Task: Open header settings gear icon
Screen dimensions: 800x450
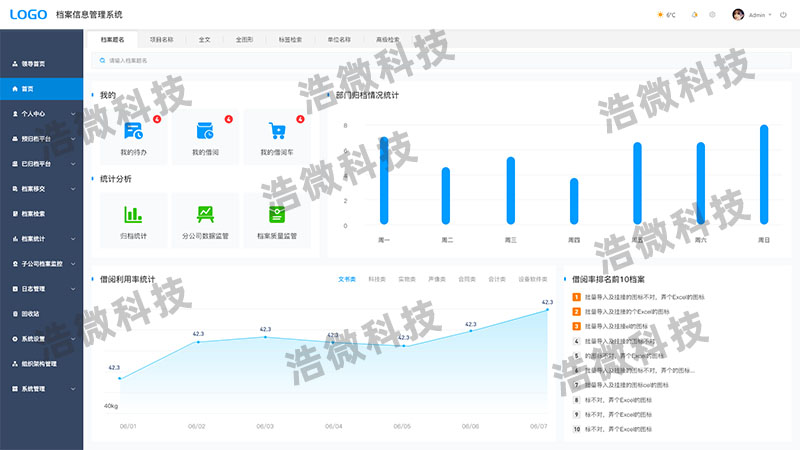Action: point(712,15)
